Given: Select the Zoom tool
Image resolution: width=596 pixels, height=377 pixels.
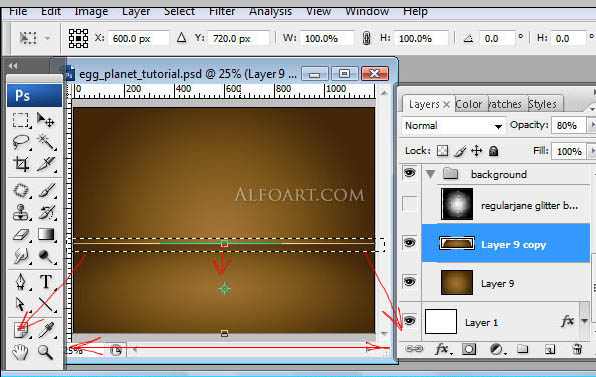Looking at the screenshot, I should (46, 352).
